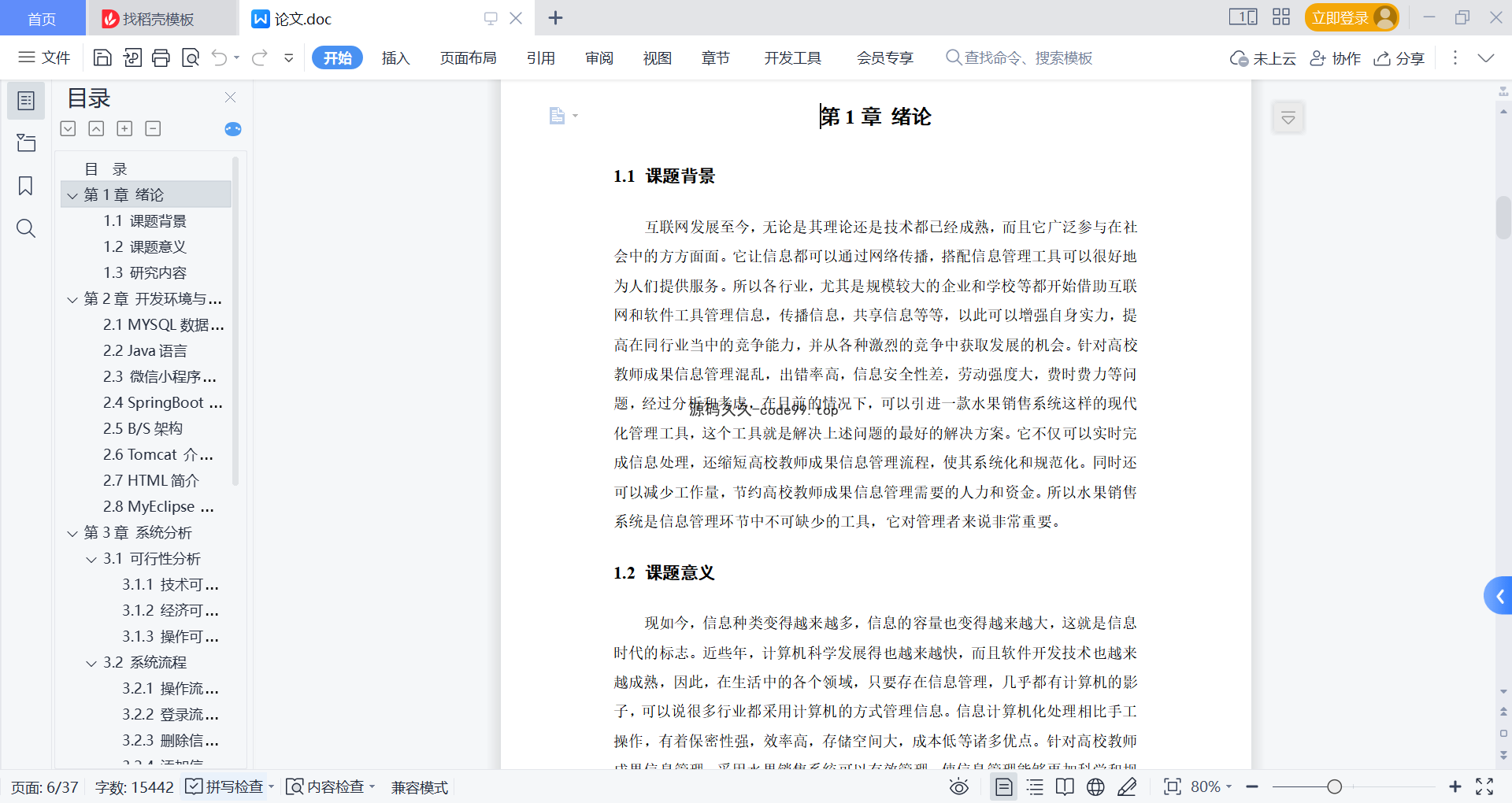Image resolution: width=1512 pixels, height=803 pixels.
Task: Switch to web layout globe icon
Action: [x=1095, y=786]
